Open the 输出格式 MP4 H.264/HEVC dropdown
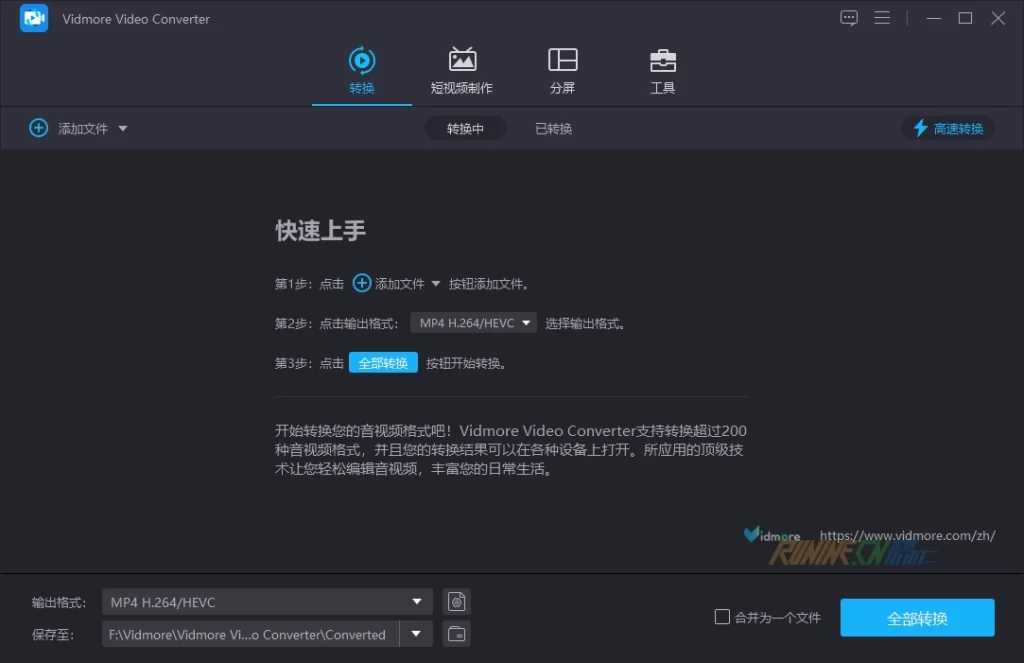The height and width of the screenshot is (663, 1024). pos(266,602)
